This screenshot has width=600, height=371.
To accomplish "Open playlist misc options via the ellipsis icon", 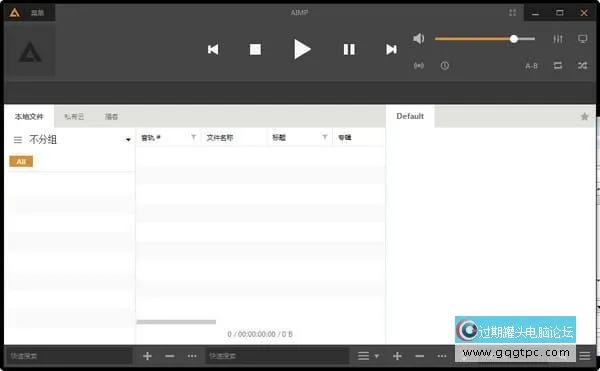I will 442,356.
